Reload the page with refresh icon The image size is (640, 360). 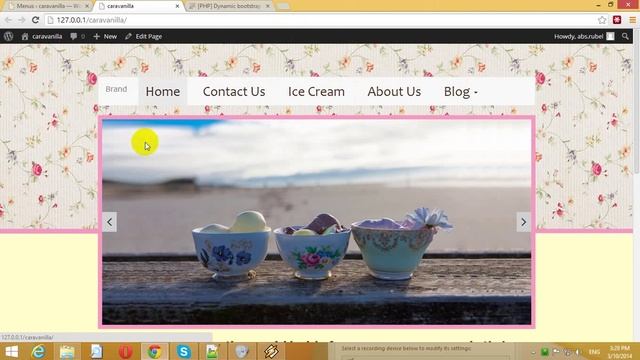(x=36, y=20)
